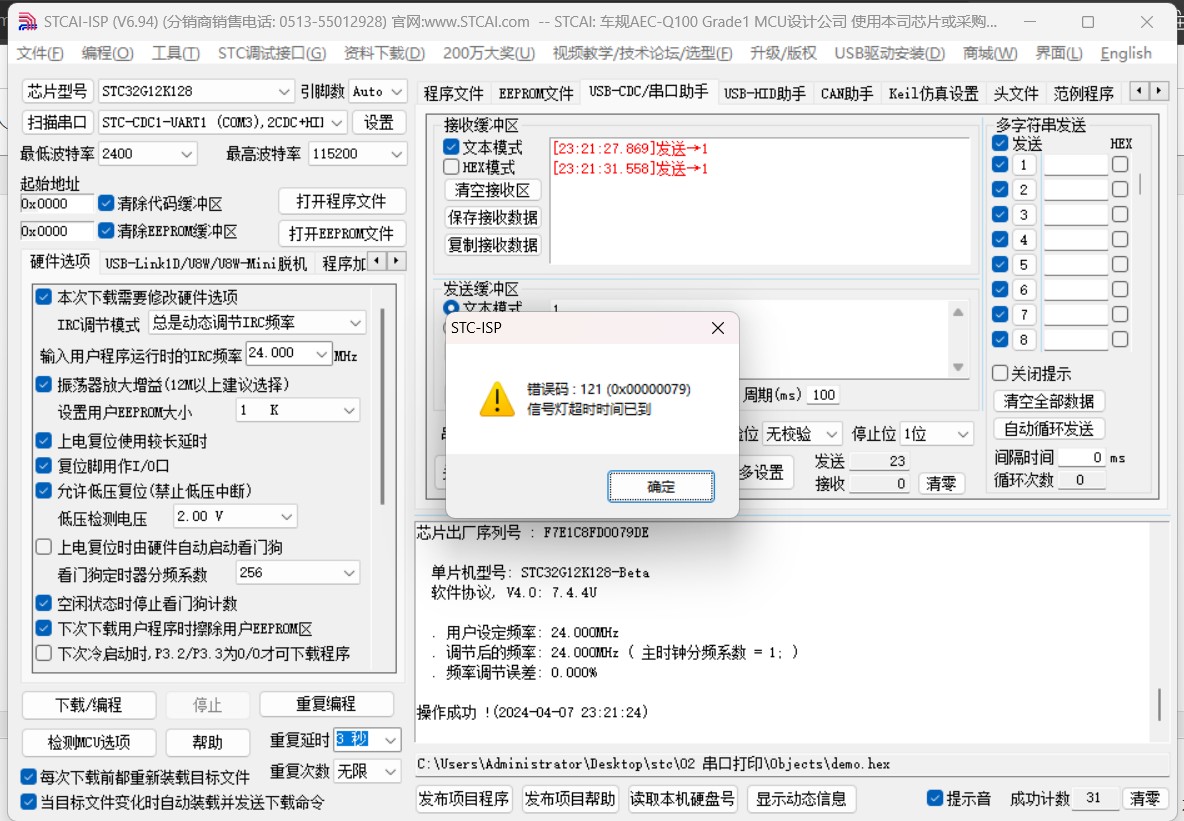Toggle 清除EEPROM缓冲区 checkbox

106,231
